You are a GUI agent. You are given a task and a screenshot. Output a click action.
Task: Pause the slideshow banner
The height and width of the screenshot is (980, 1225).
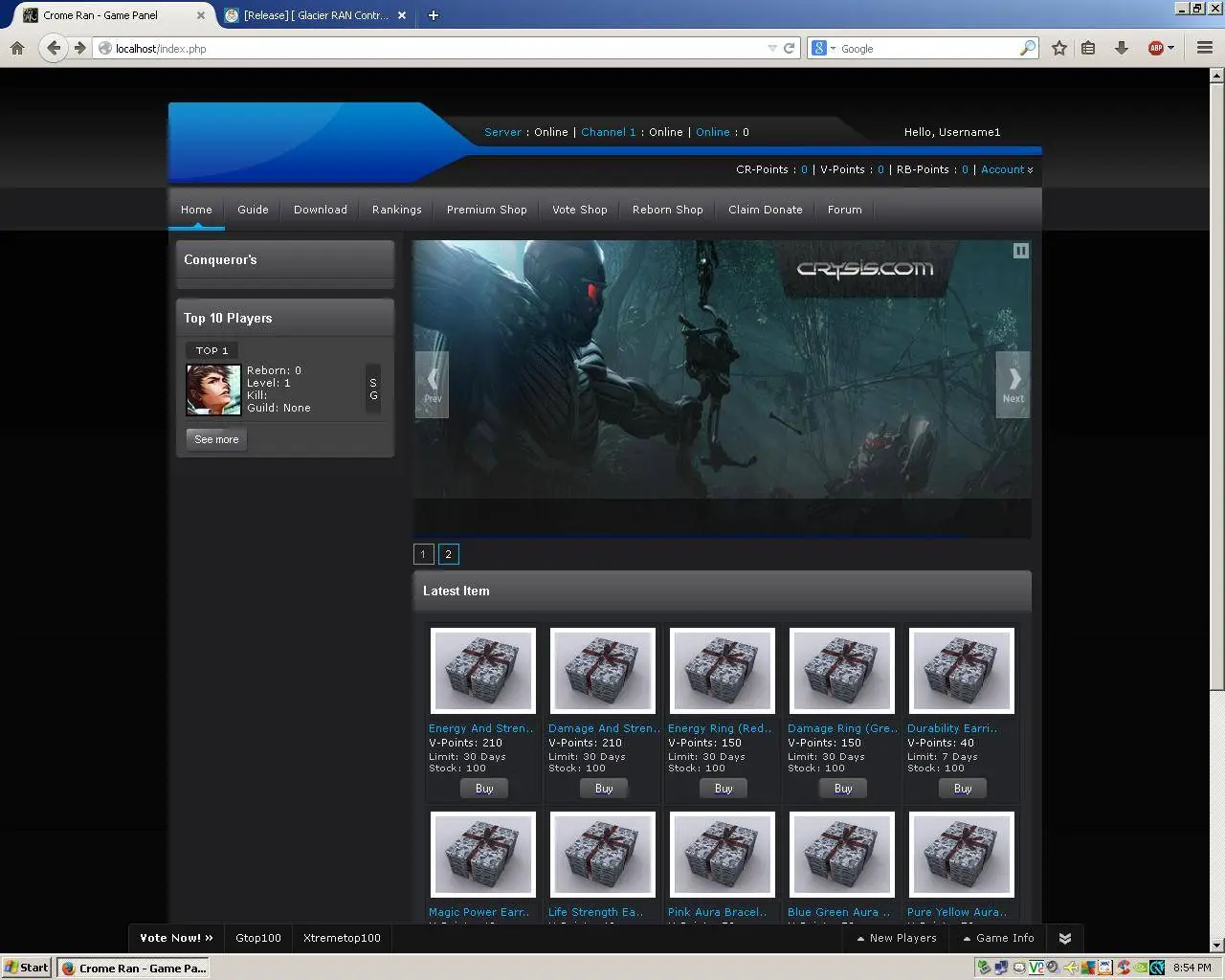pyautogui.click(x=1021, y=251)
